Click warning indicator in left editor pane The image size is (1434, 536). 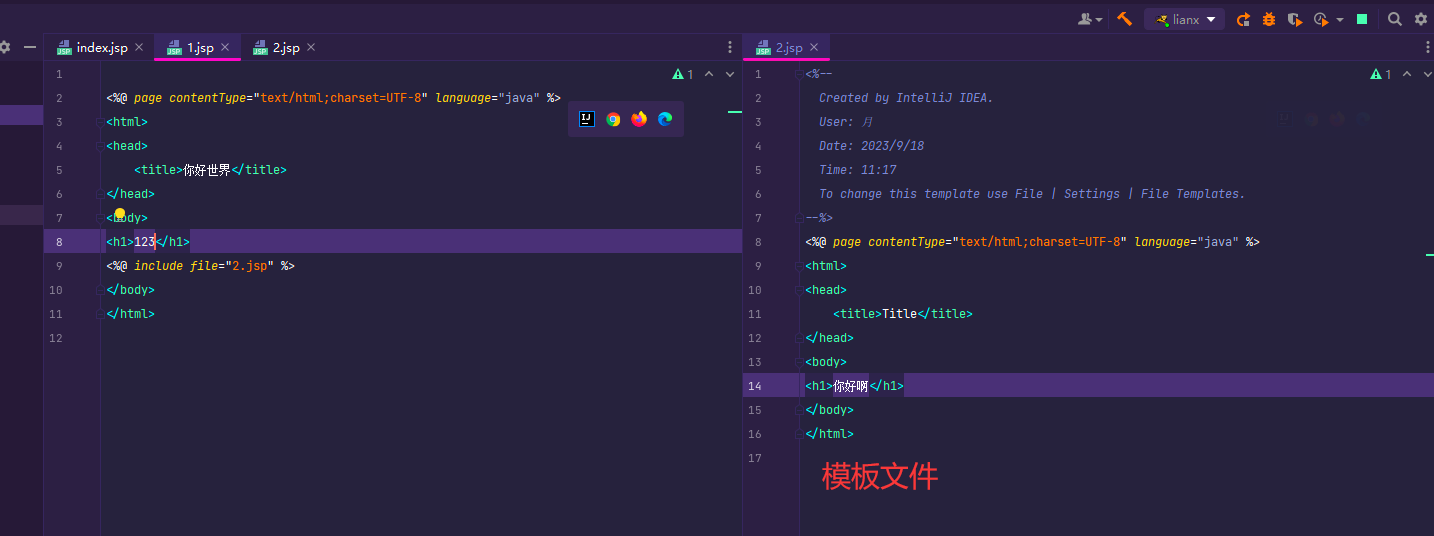click(x=683, y=74)
